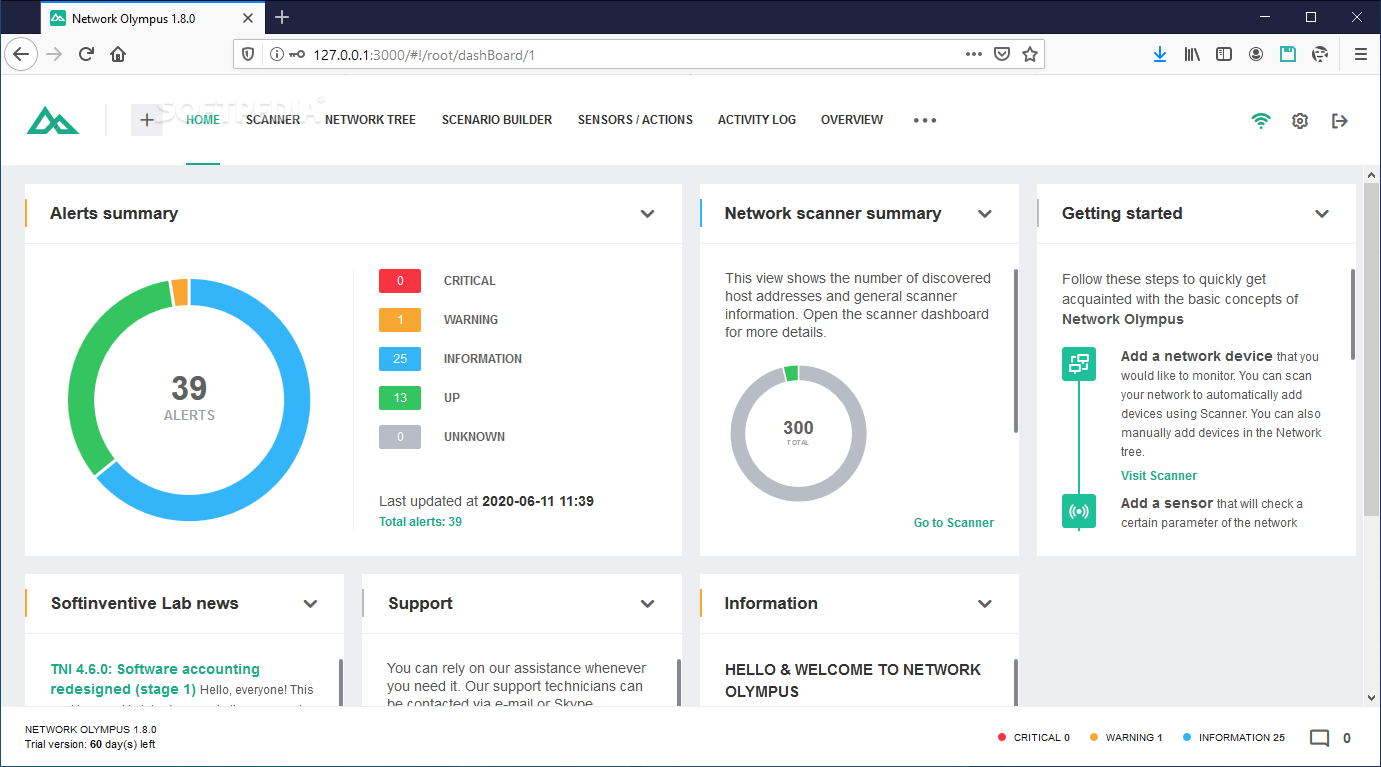Click INFORMATION 25 indicator in footer
Image resolution: width=1381 pixels, height=767 pixels.
1234,738
